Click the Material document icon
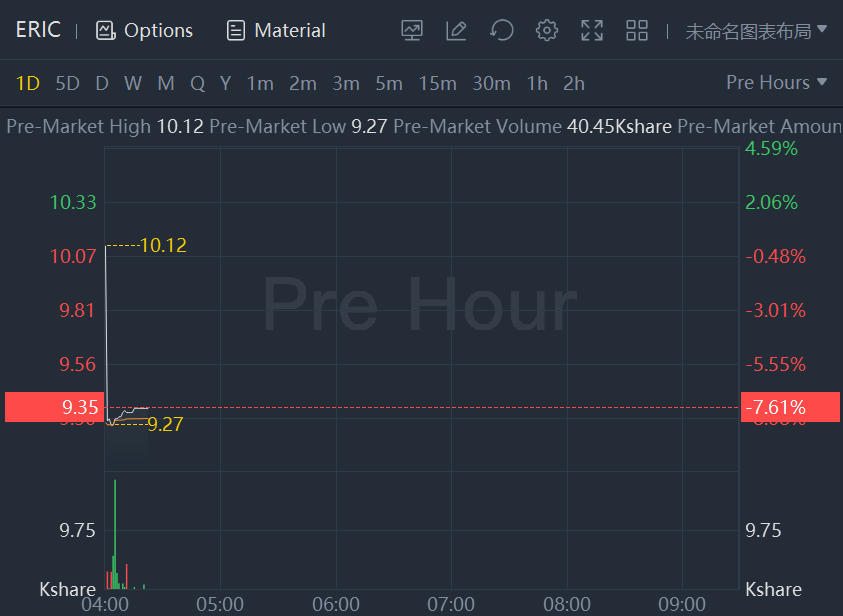843x616 pixels. point(236,30)
